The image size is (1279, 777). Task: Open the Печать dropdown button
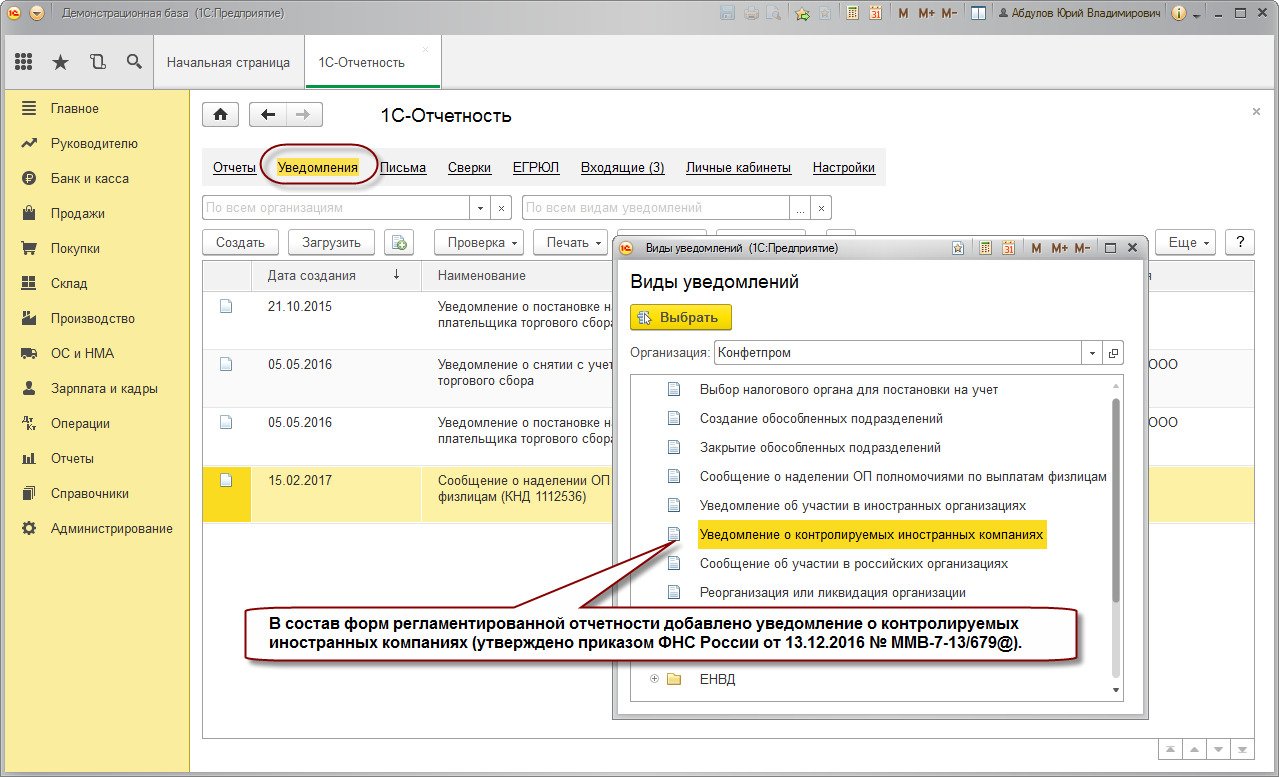coord(573,242)
